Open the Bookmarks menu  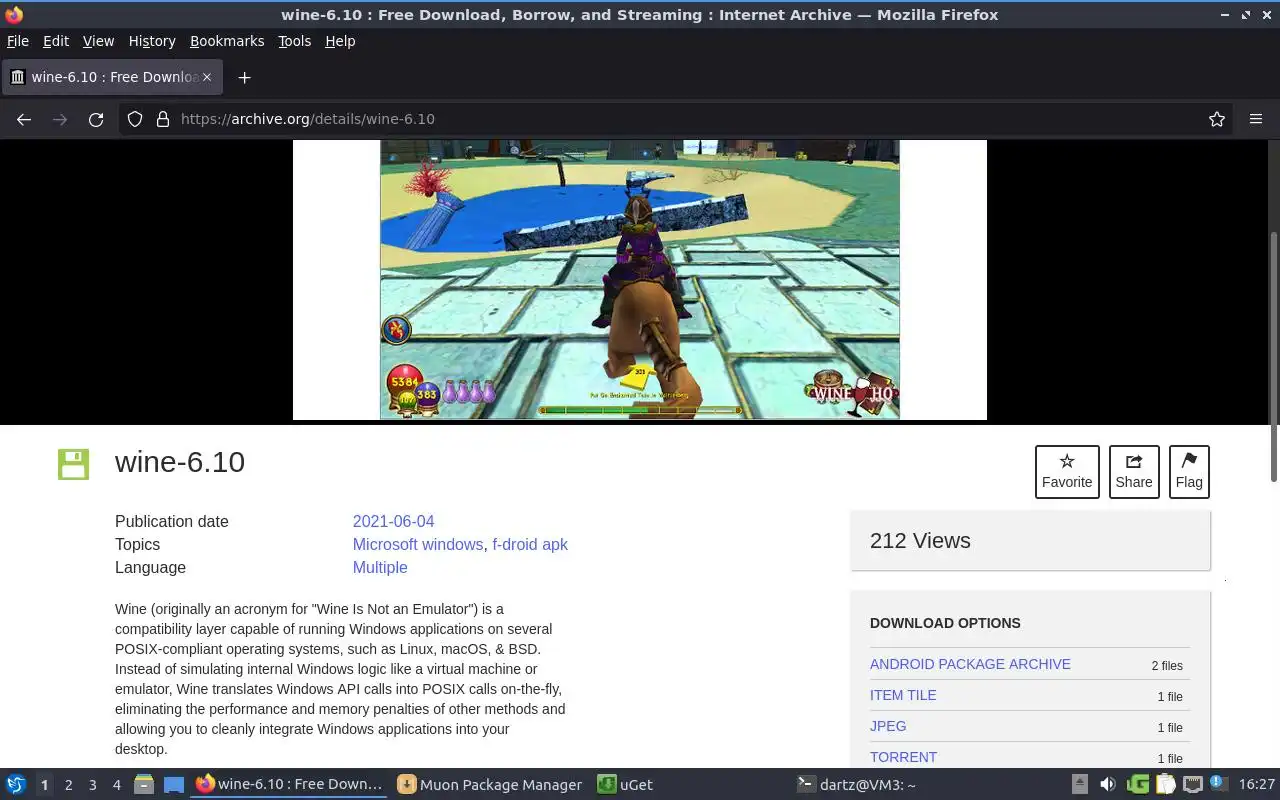coord(227,41)
